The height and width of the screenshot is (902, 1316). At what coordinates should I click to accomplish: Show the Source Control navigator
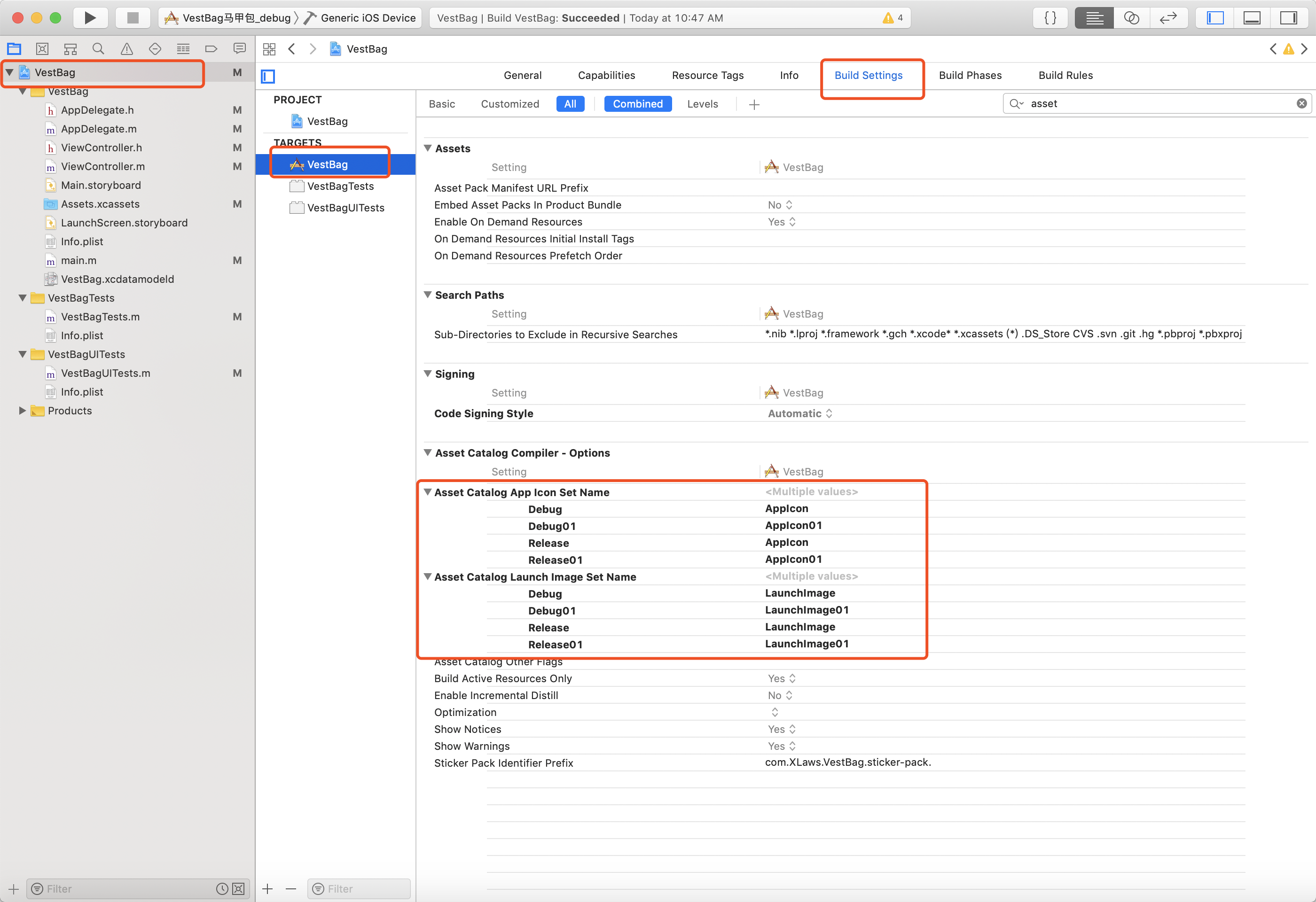[x=42, y=49]
